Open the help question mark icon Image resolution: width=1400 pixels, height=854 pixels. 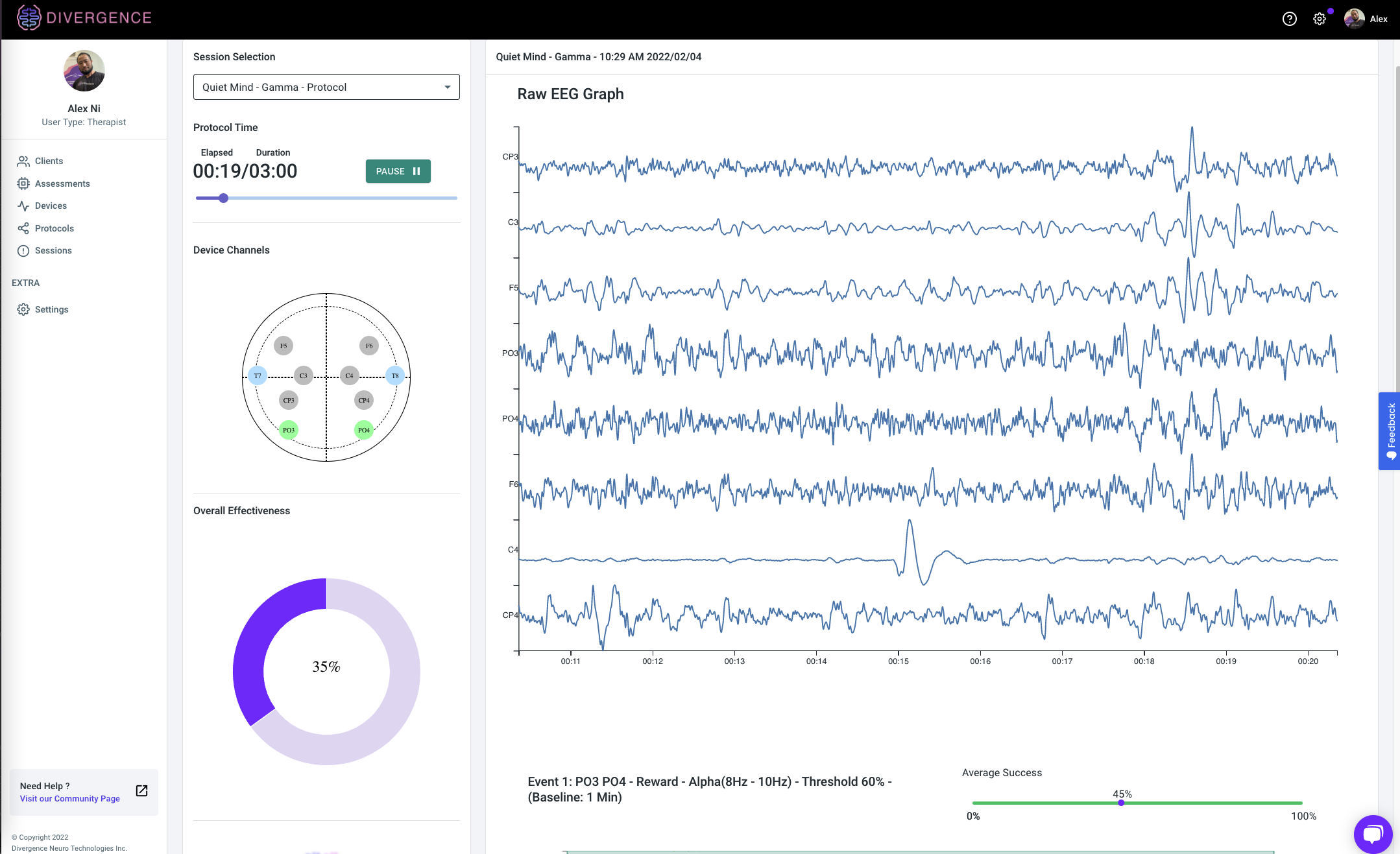[x=1289, y=19]
